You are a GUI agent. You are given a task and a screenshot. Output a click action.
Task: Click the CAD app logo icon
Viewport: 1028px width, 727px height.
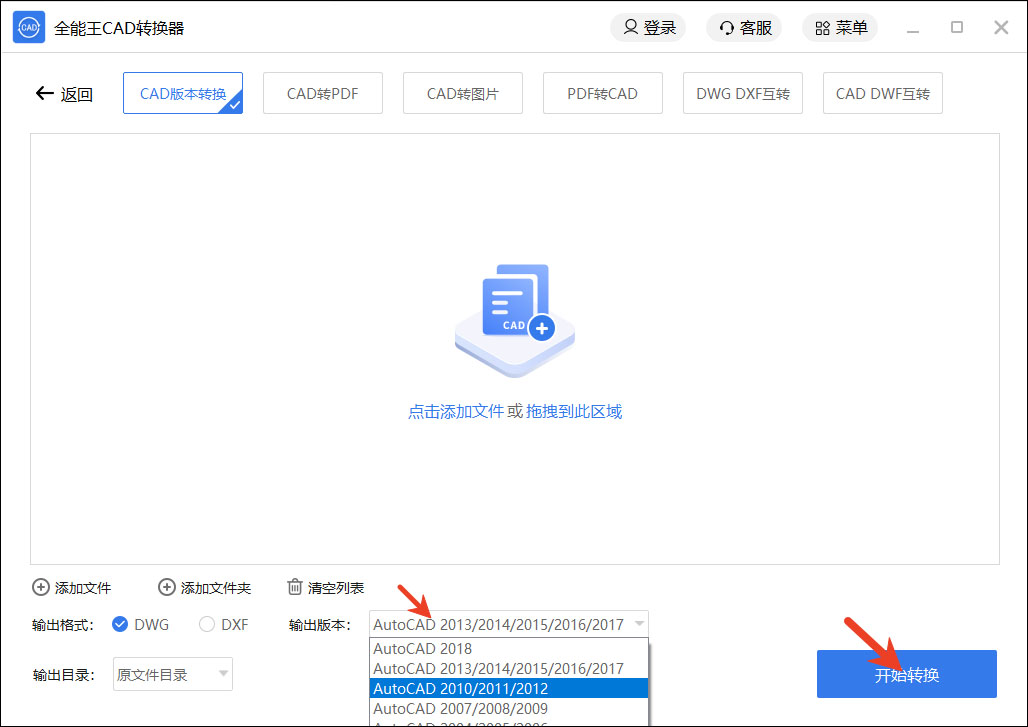(x=29, y=28)
